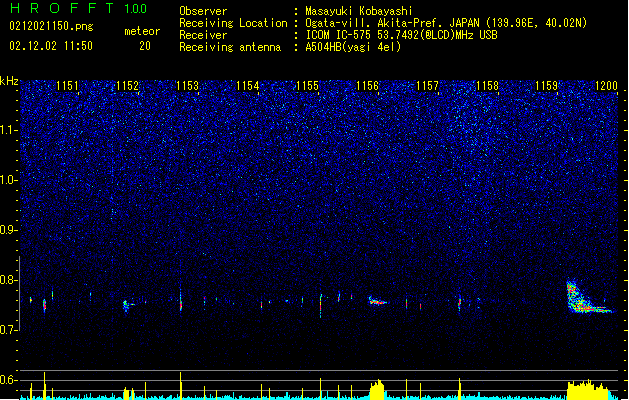Image resolution: width=629 pixels, height=400 pixels.
Task: Click the Receiving Location label
Action: pyautogui.click(x=233, y=23)
